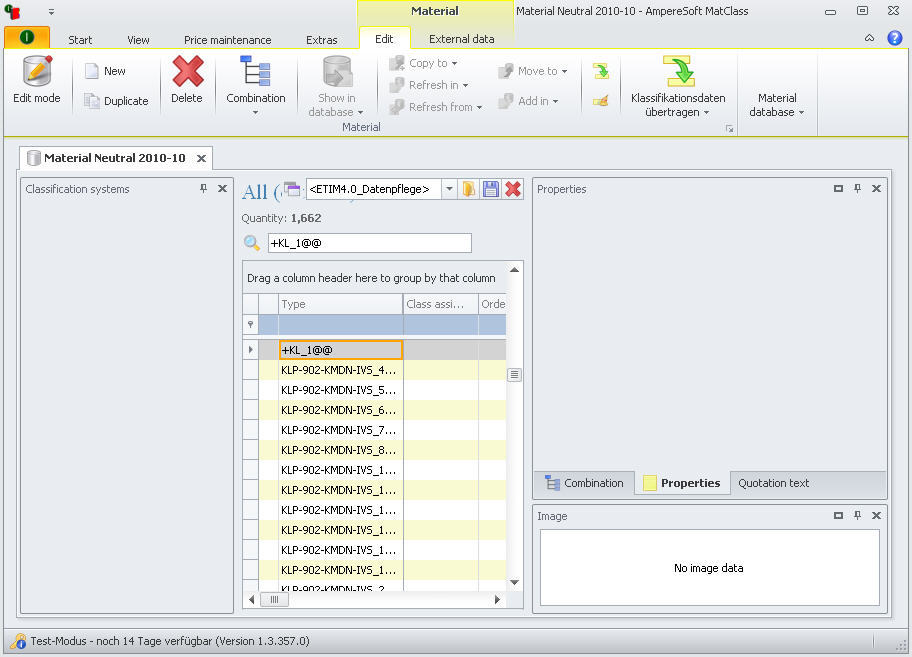Screen dimensions: 912x657
Task: Click the Type filter row cell
Action: pos(340,324)
